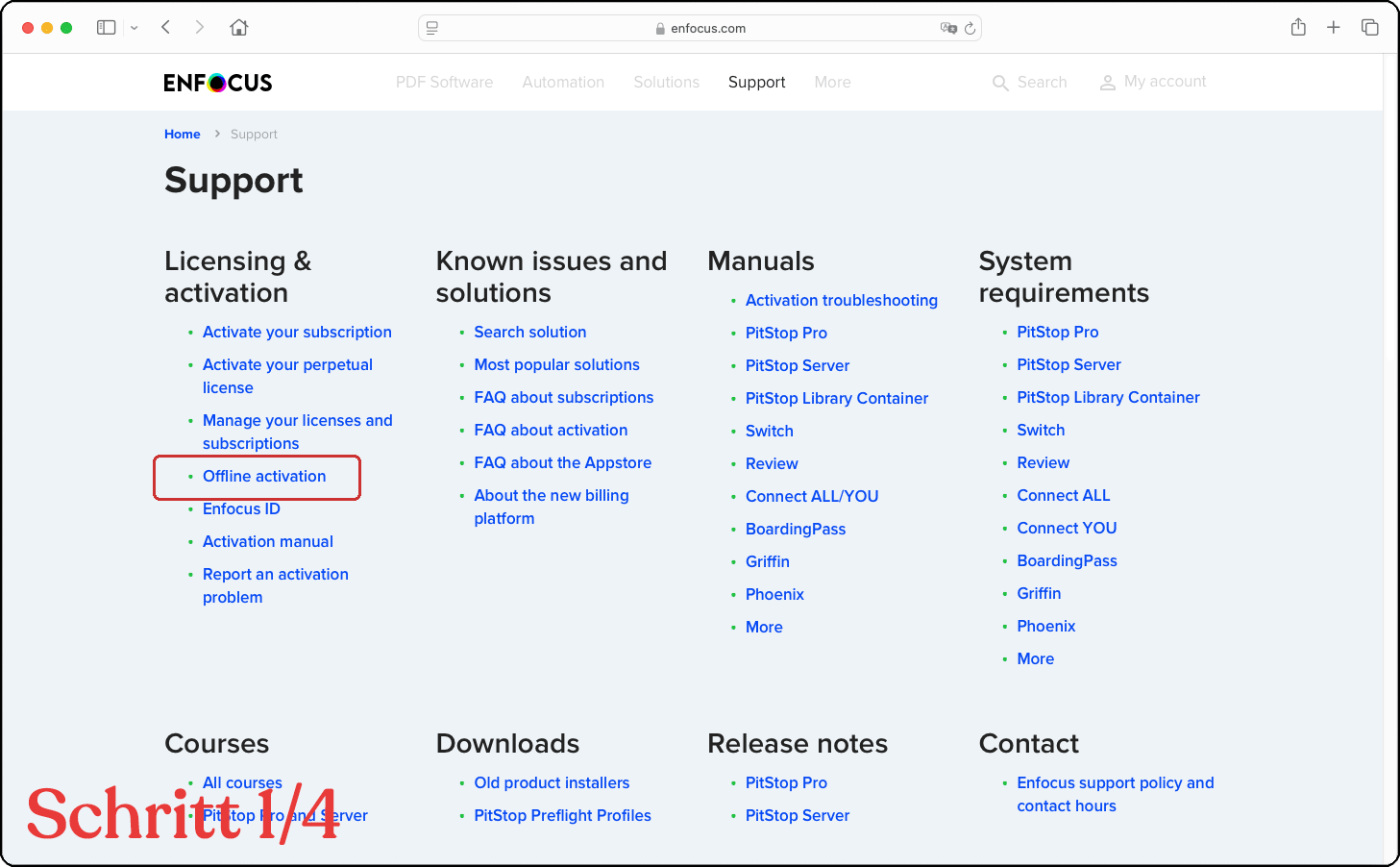Go back using the browser back arrow
Screen dimensions: 1400x867
pyautogui.click(x=166, y=28)
